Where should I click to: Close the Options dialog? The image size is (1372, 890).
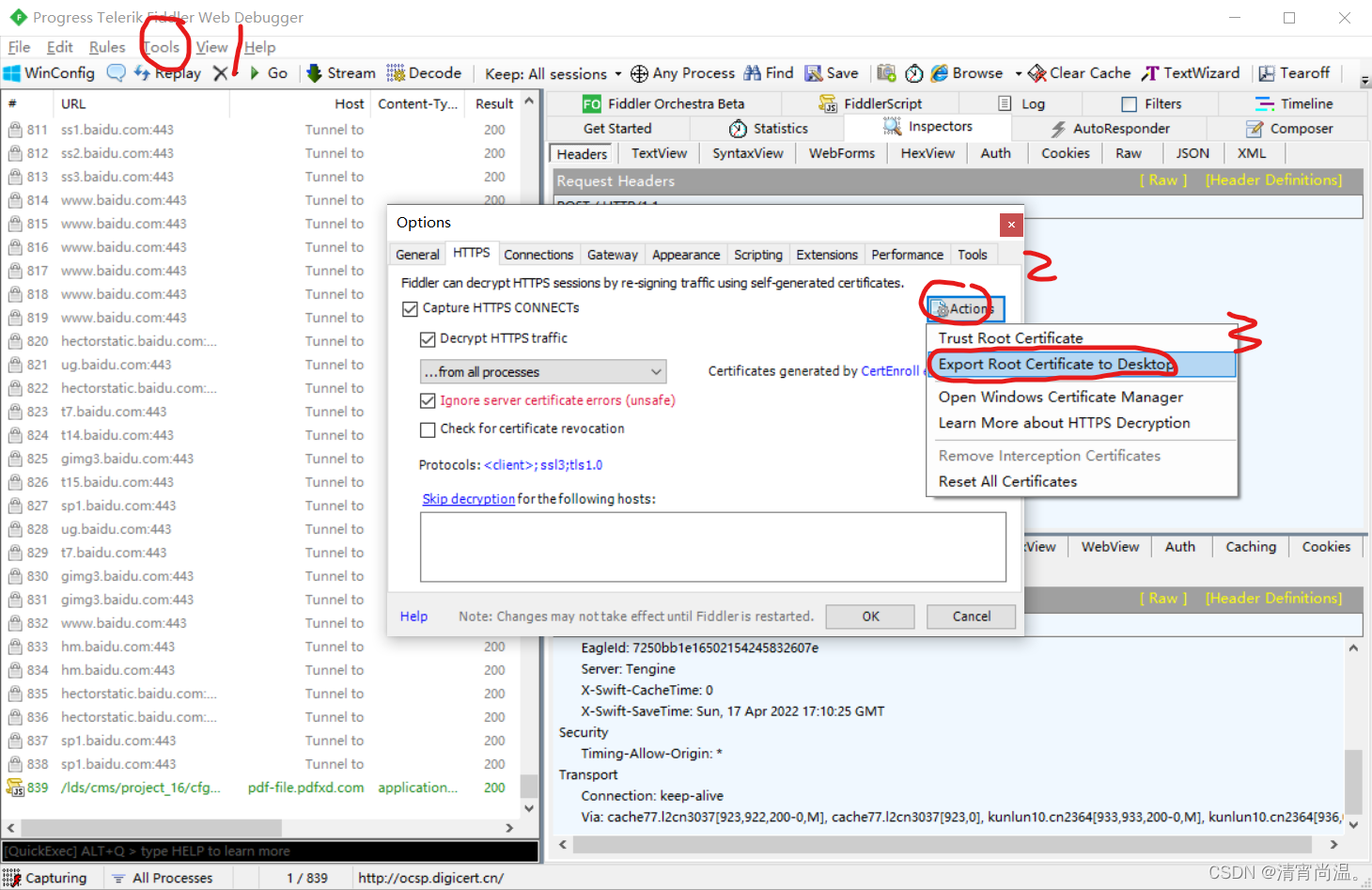[x=1011, y=225]
